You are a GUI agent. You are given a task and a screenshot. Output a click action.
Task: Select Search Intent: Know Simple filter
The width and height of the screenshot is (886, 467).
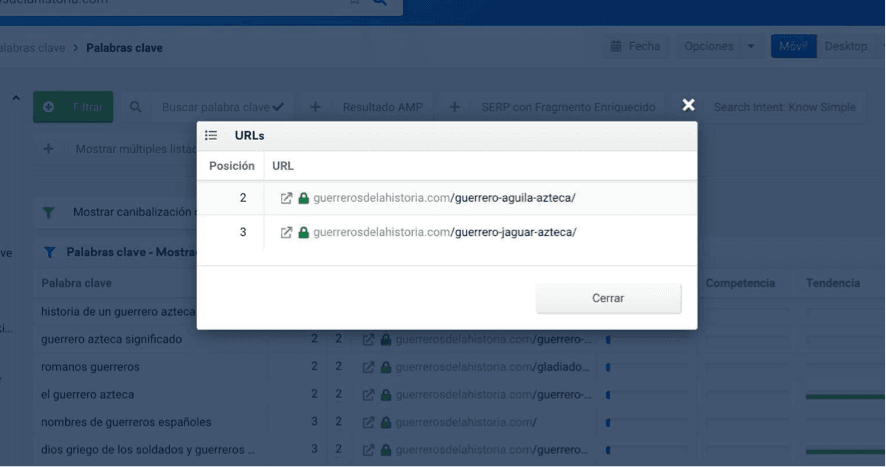(x=784, y=107)
